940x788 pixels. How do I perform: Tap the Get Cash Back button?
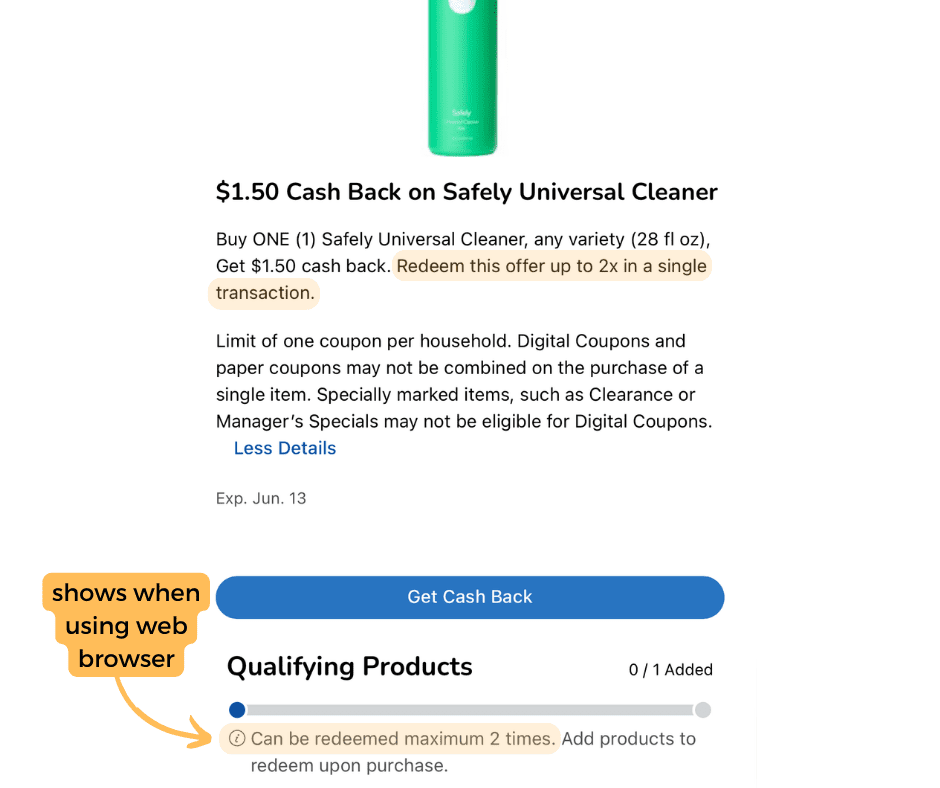point(470,597)
